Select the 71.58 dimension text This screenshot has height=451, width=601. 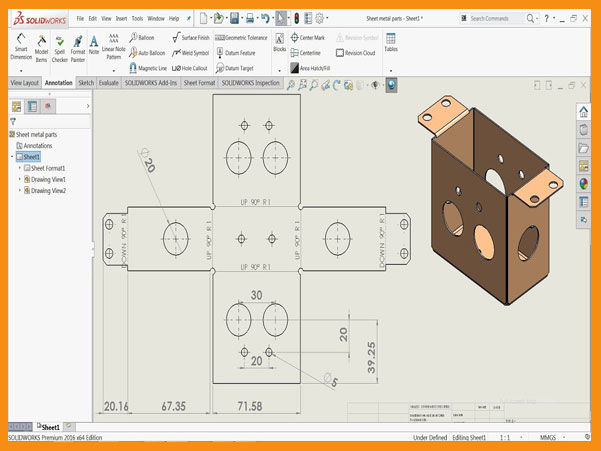[x=250, y=406]
